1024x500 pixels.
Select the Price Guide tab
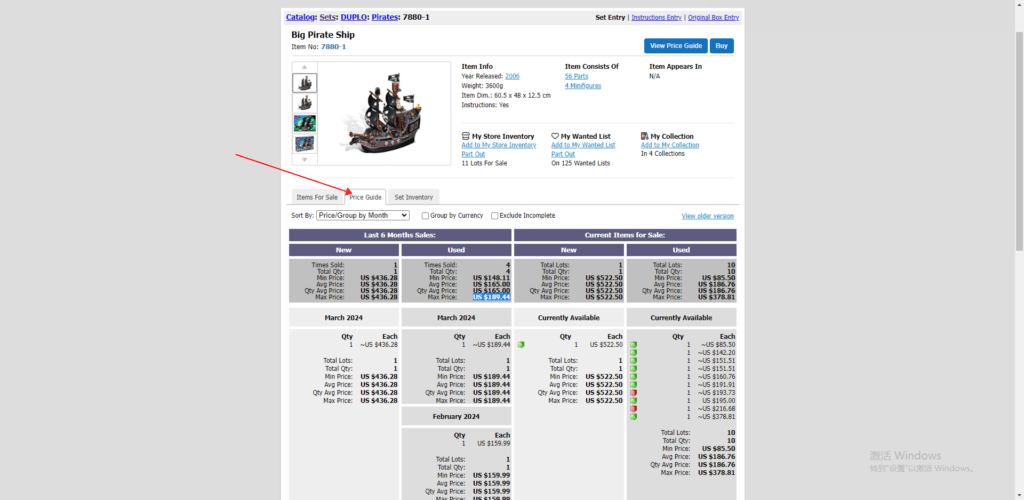coord(365,197)
